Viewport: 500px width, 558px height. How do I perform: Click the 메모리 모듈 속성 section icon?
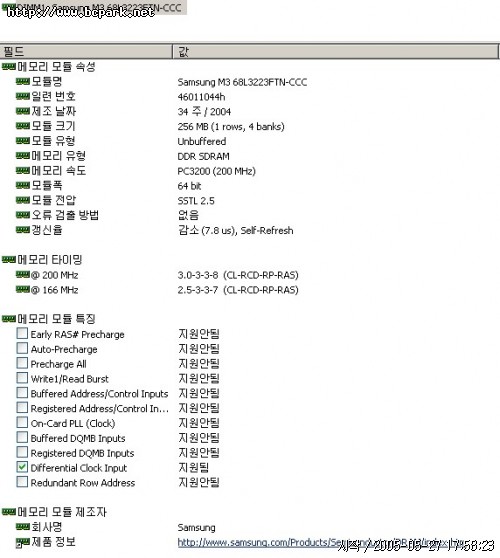9,67
